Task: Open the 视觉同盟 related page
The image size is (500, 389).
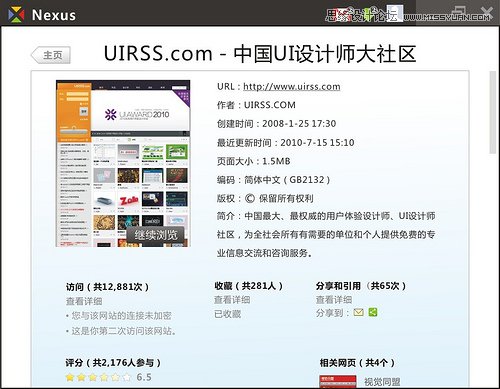Action: [382, 382]
